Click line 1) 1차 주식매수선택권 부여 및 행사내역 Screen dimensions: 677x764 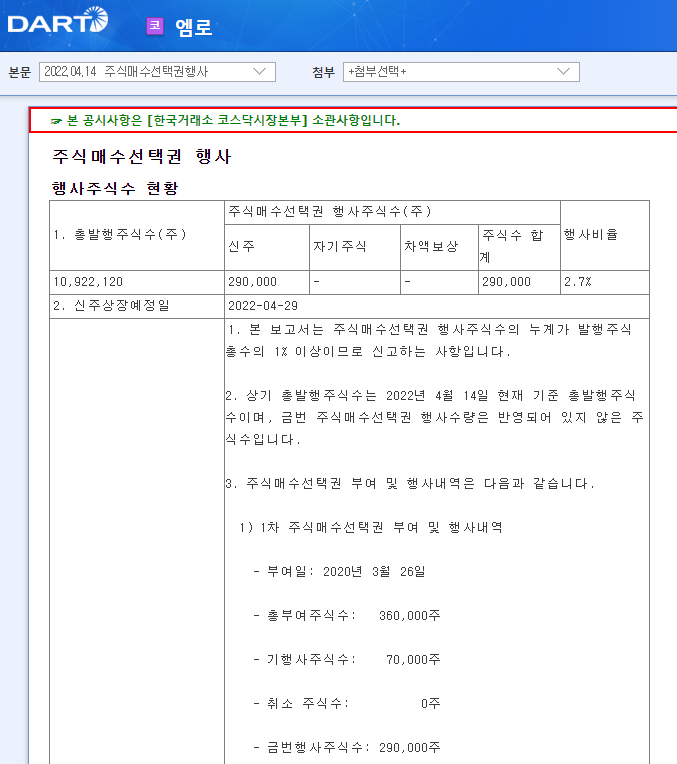pyautogui.click(x=371, y=528)
